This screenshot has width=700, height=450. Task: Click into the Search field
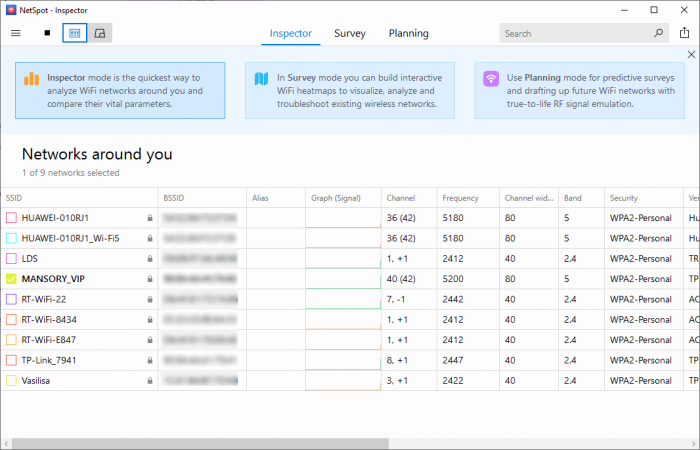coord(575,33)
